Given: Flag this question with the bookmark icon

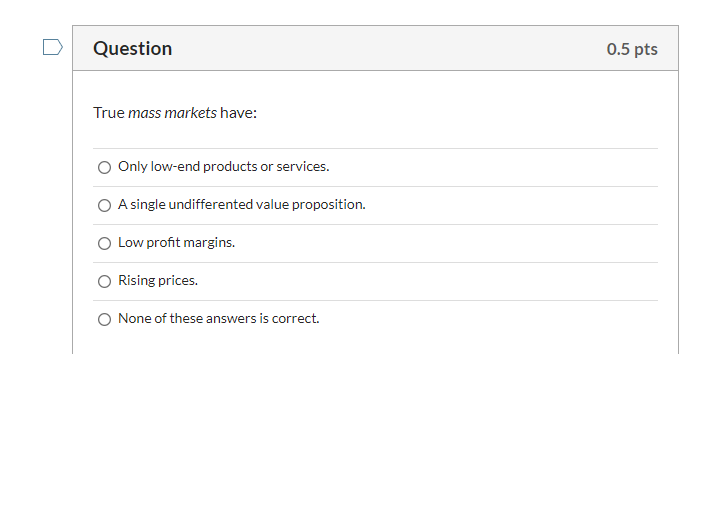Looking at the screenshot, I should (53, 47).
